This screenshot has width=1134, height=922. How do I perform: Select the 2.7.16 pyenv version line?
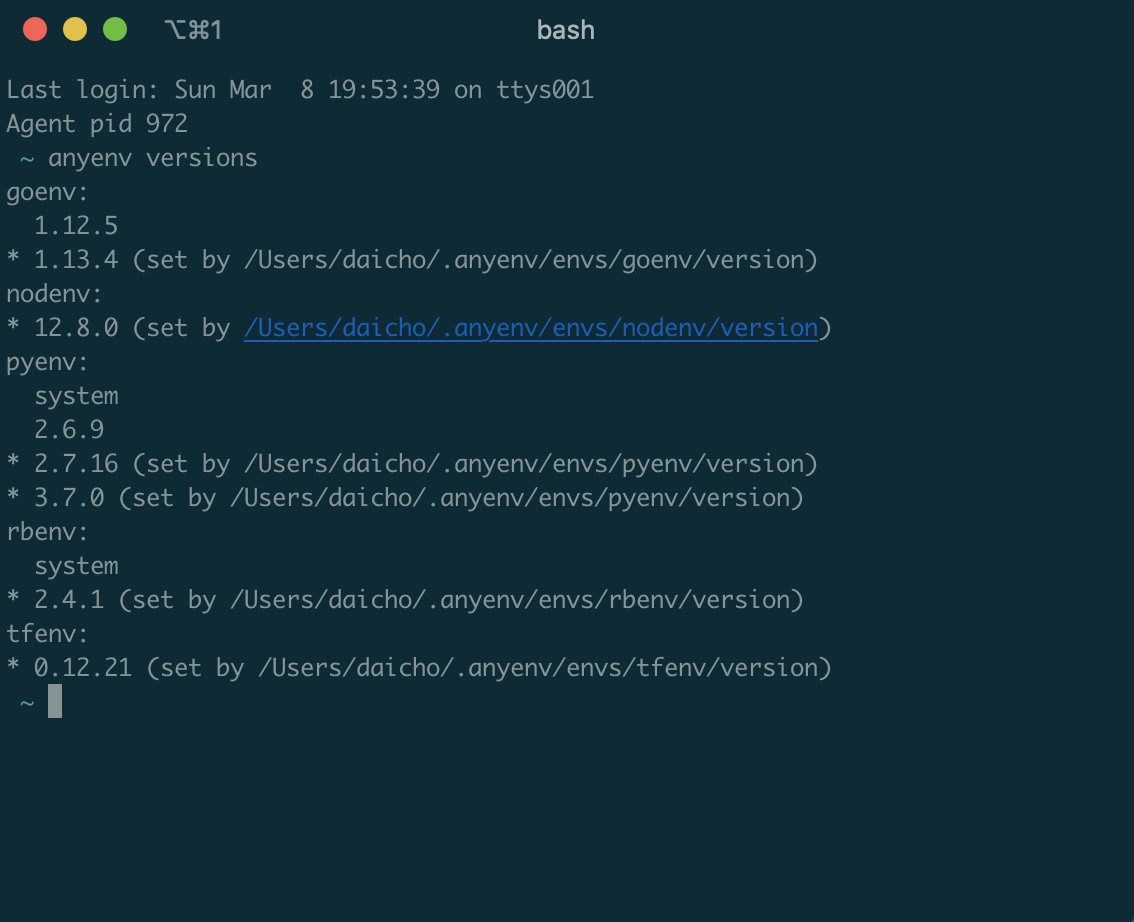(x=412, y=464)
